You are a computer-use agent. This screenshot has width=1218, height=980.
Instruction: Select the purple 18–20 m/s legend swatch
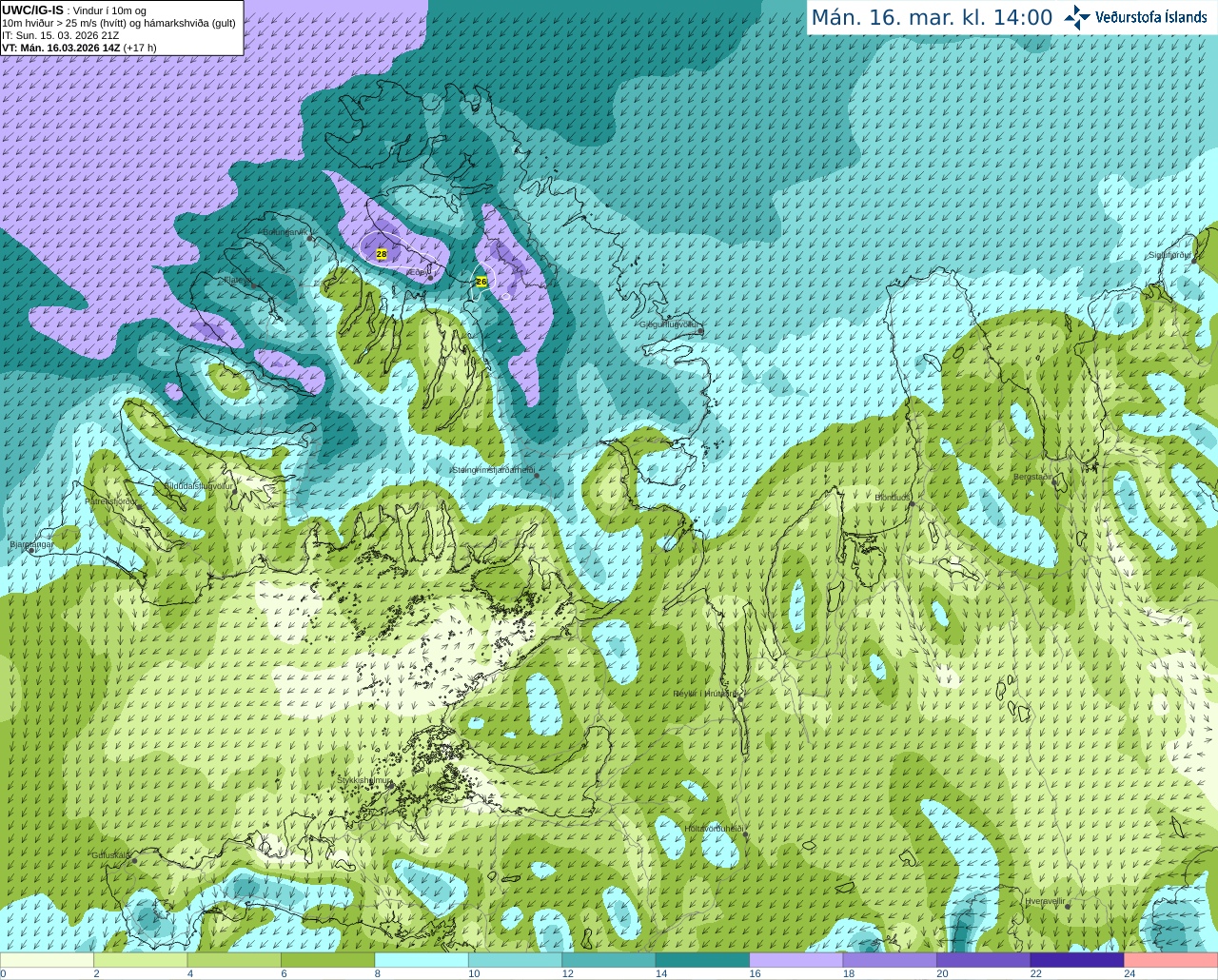click(x=891, y=960)
